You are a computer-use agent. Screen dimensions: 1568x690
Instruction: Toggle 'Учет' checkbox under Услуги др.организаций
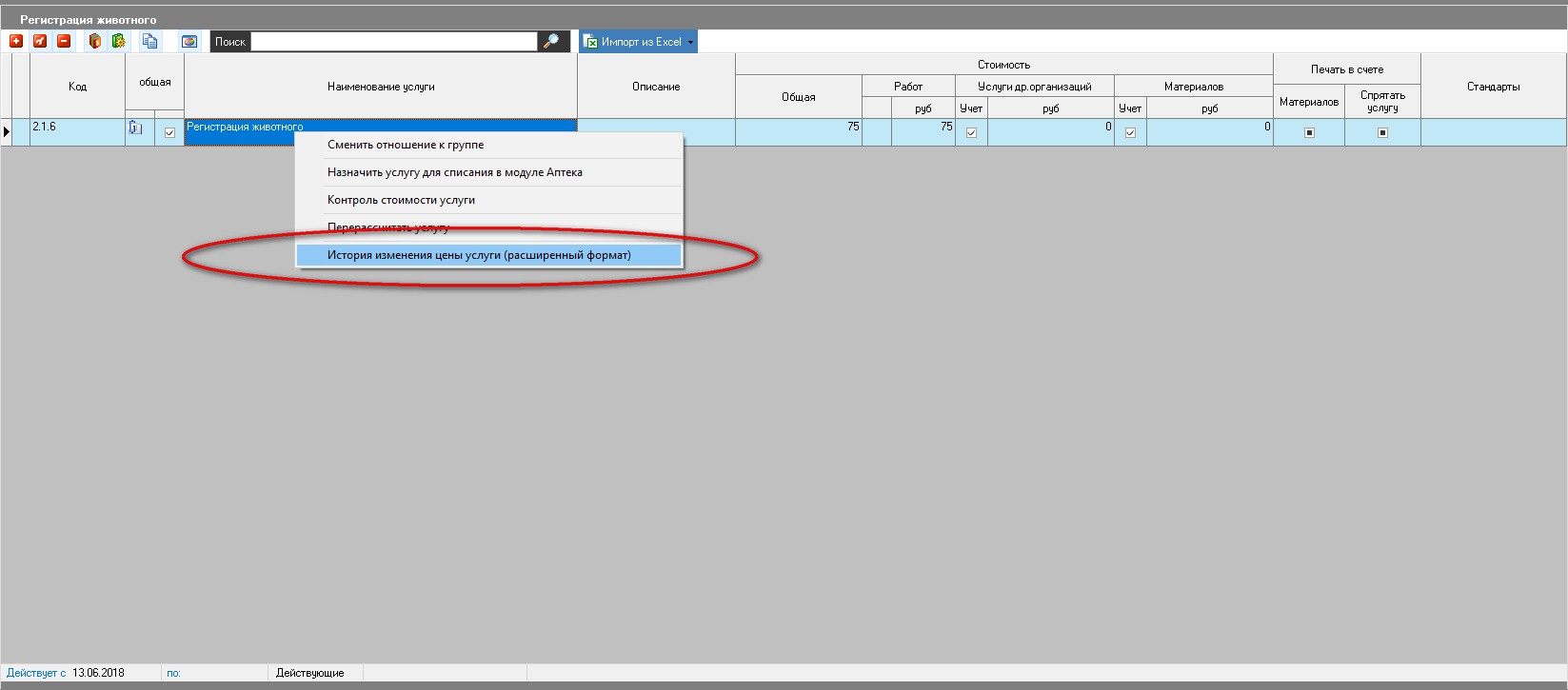pos(971,132)
